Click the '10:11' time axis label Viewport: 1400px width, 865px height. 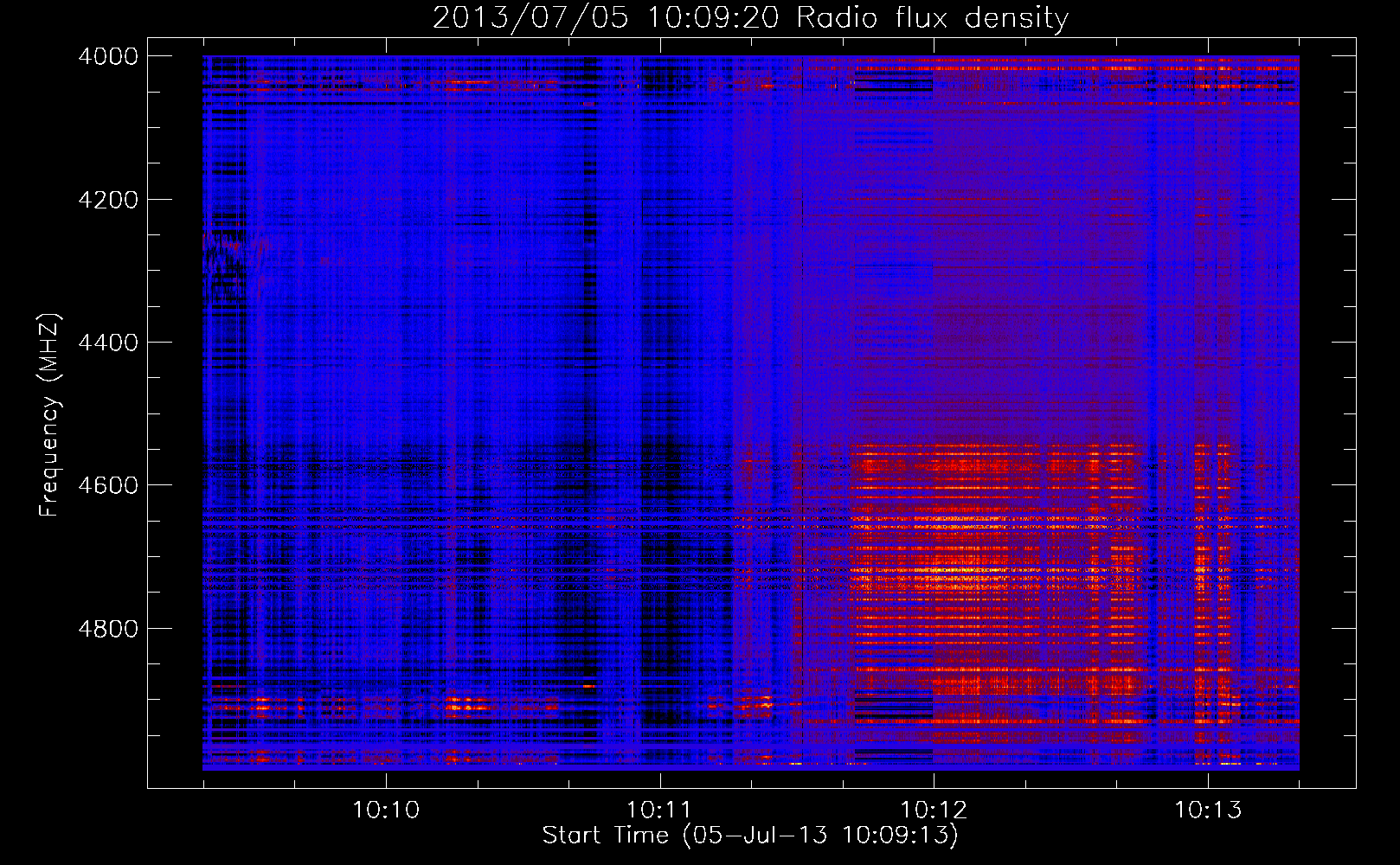(x=660, y=810)
